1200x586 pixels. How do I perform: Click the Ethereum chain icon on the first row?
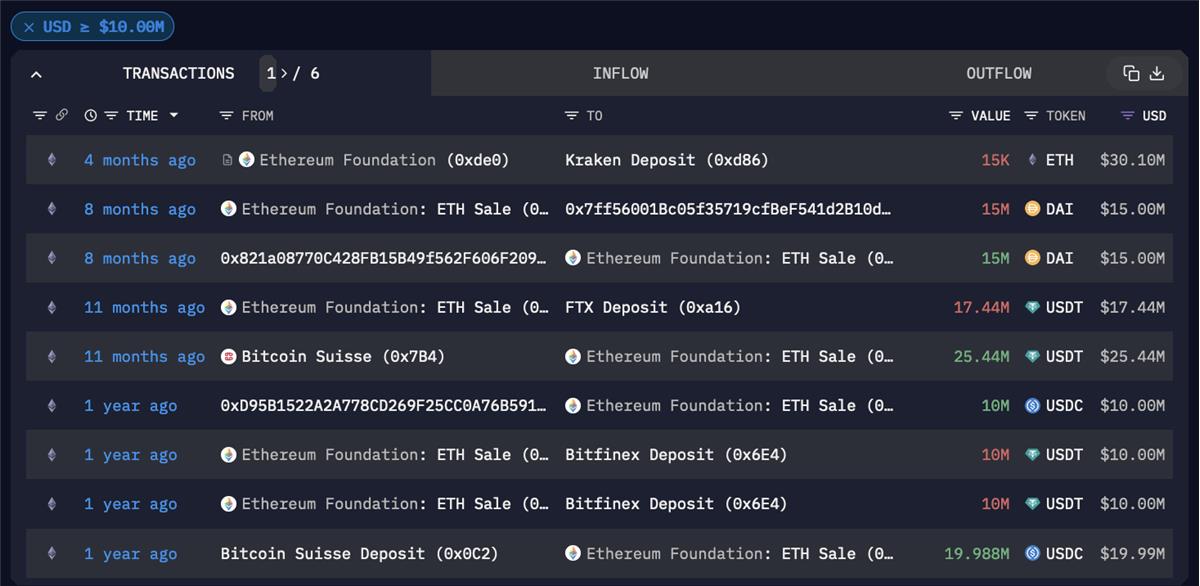[x=52, y=160]
